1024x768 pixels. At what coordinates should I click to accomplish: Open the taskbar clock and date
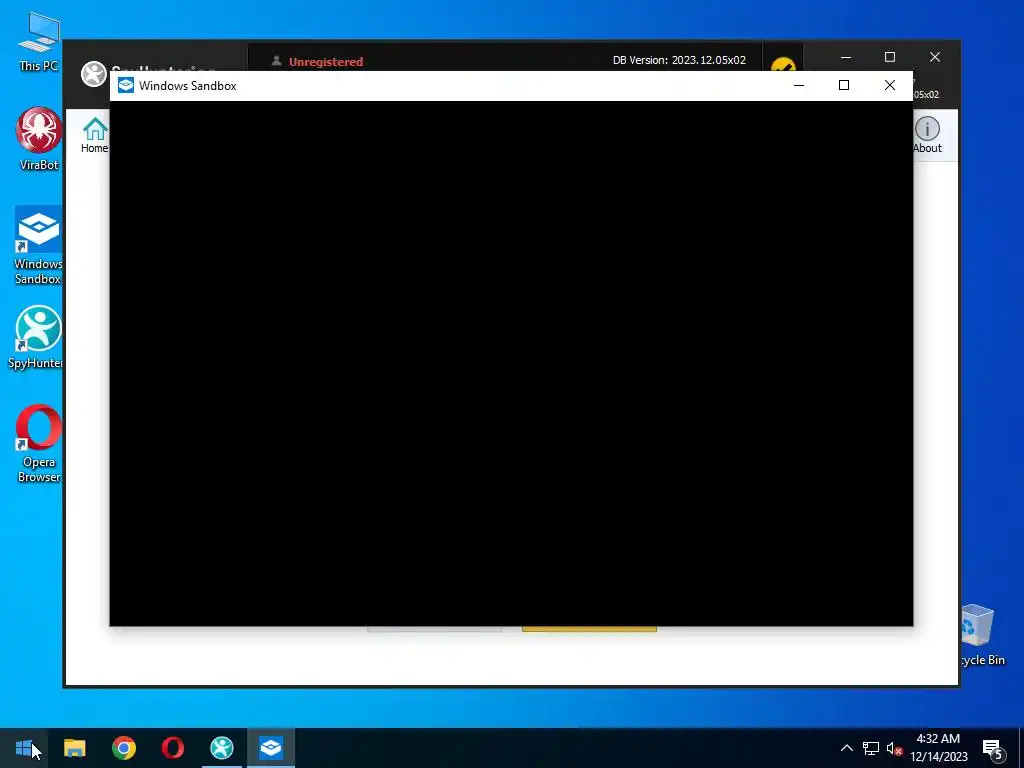[938, 748]
